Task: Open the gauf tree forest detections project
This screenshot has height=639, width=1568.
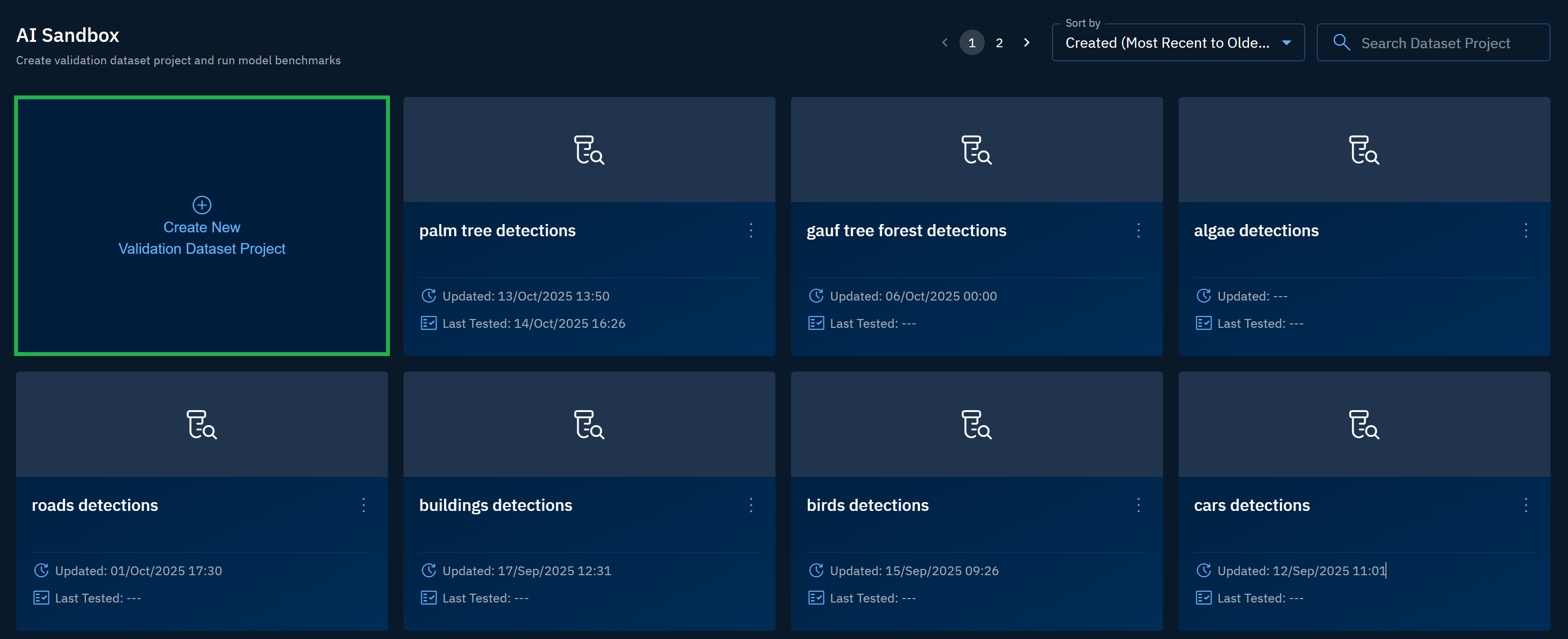Action: (x=906, y=231)
